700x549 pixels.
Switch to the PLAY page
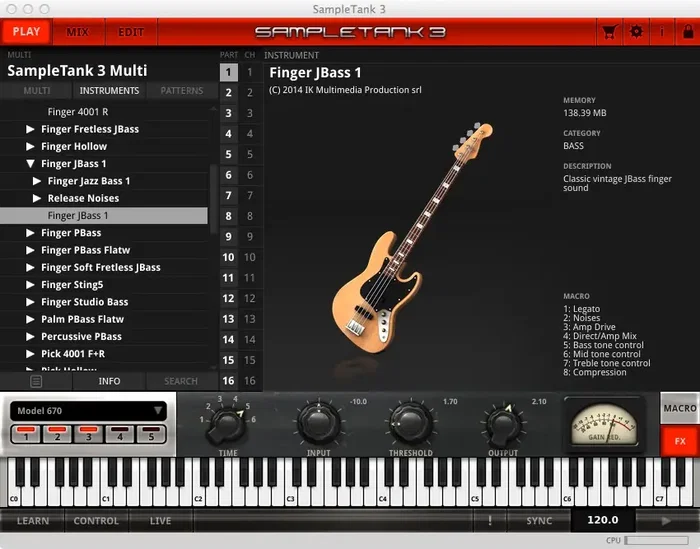tap(26, 32)
